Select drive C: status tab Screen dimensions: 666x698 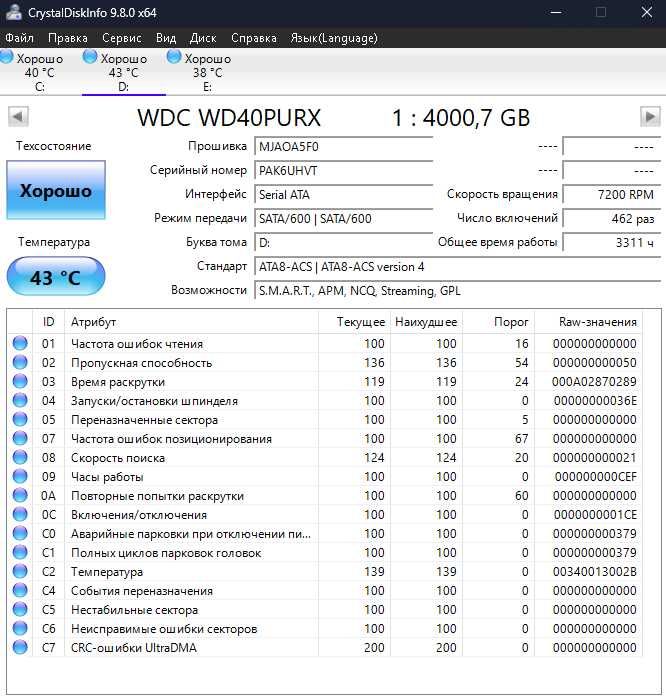point(40,72)
